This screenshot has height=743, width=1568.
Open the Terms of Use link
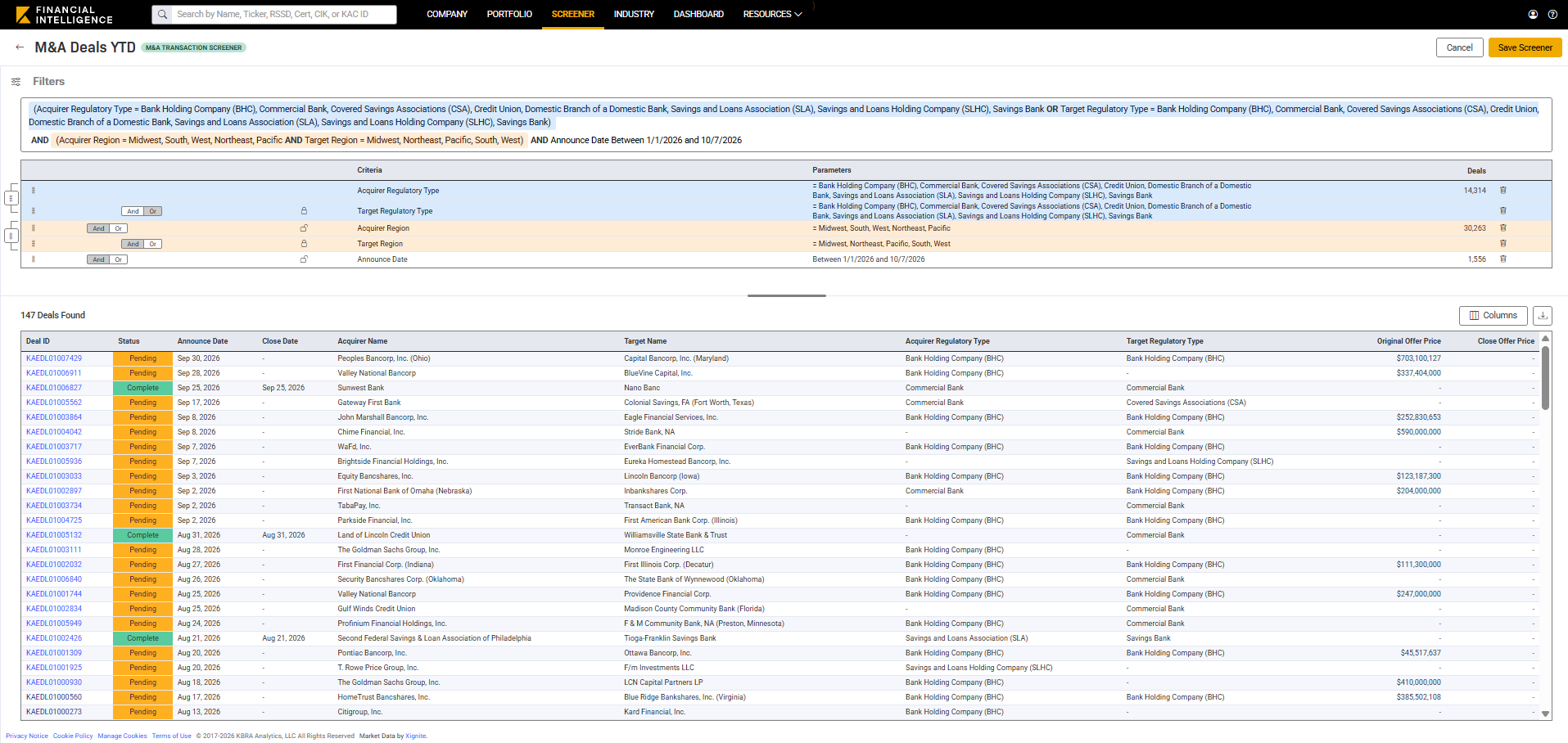[171, 736]
